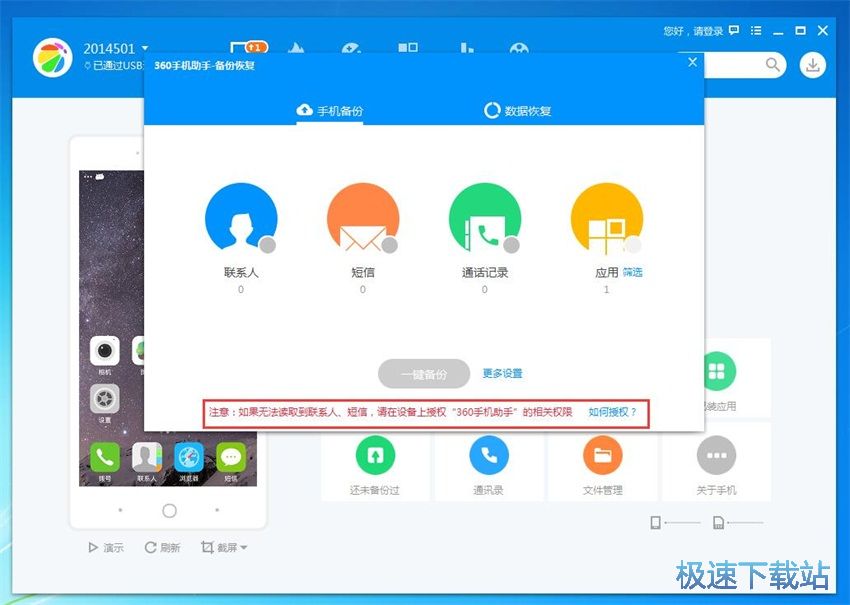The height and width of the screenshot is (605, 850).
Task: Open the 通讯录 contacts tile
Action: point(489,465)
